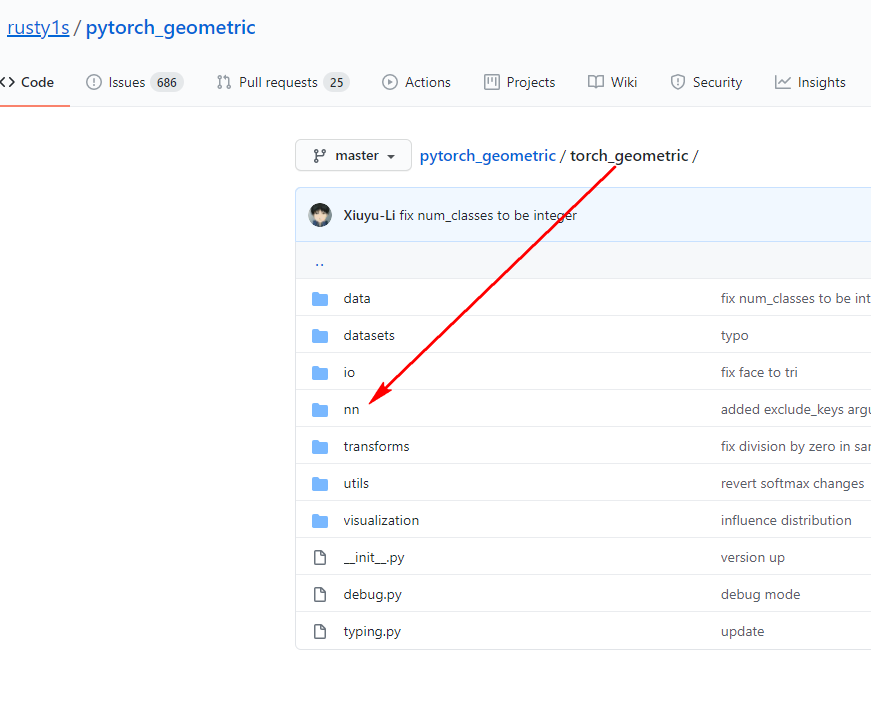
Task: Click the typing.py file icon
Action: 320,631
